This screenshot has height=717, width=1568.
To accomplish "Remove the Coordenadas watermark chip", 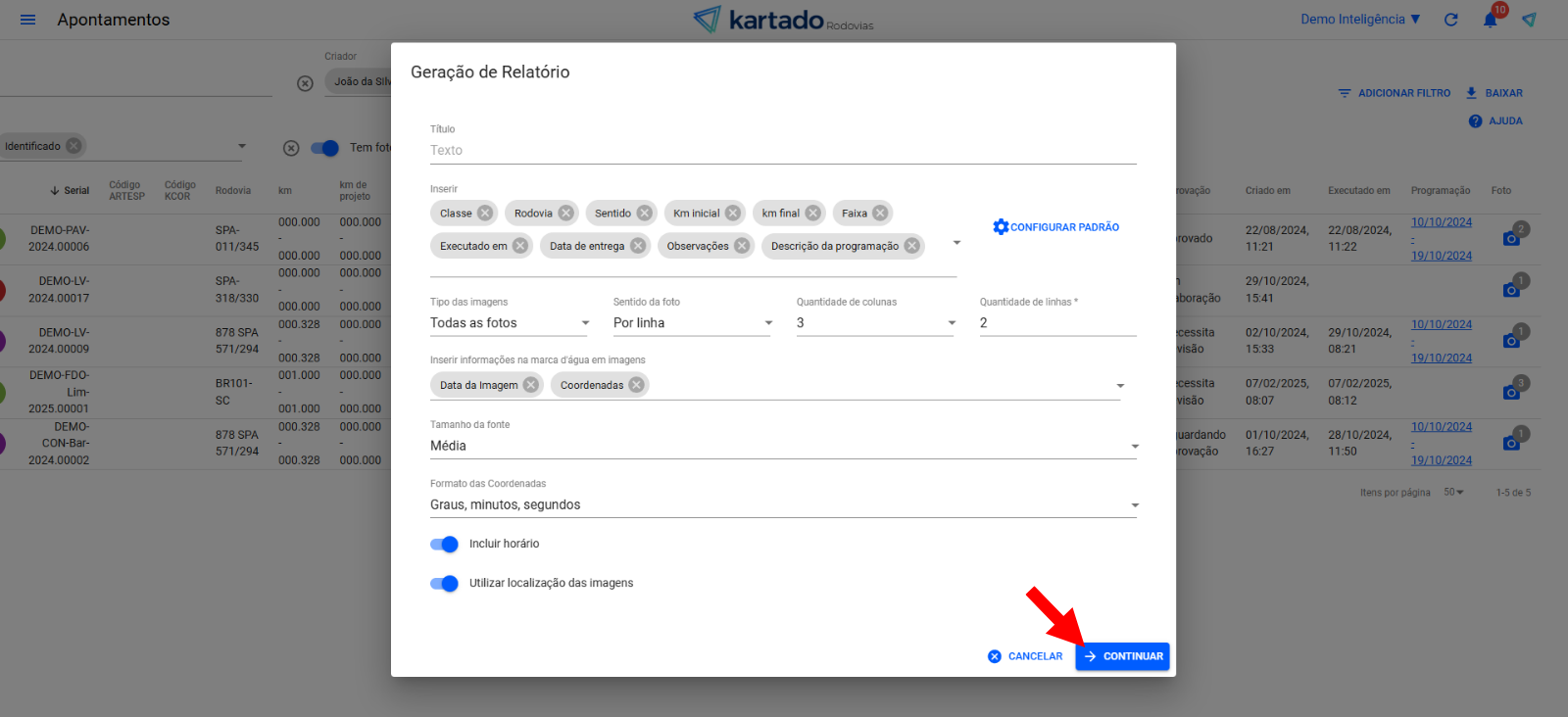I will point(637,385).
